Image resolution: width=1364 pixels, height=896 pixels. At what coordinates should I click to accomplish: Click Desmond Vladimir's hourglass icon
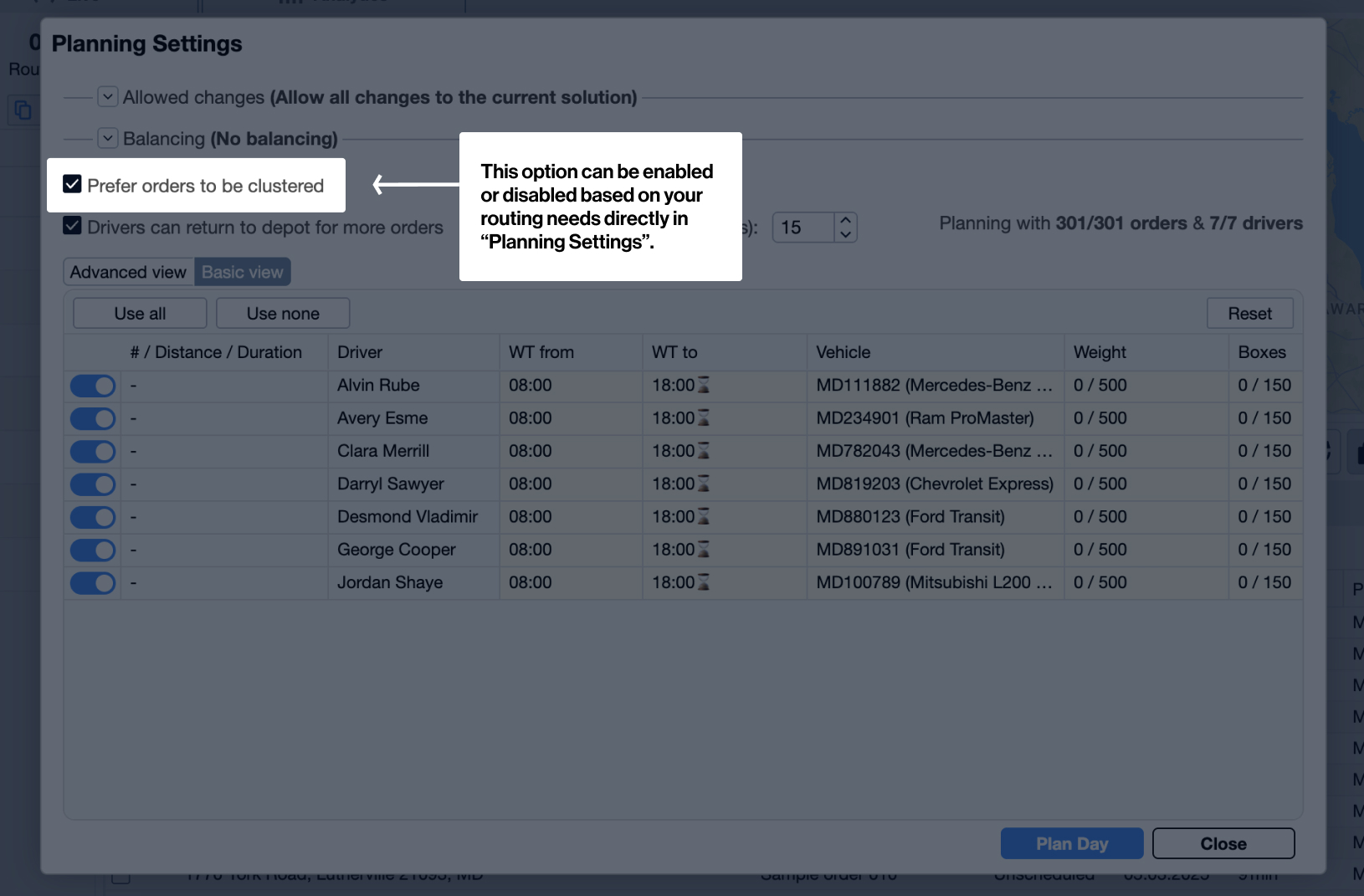click(704, 517)
